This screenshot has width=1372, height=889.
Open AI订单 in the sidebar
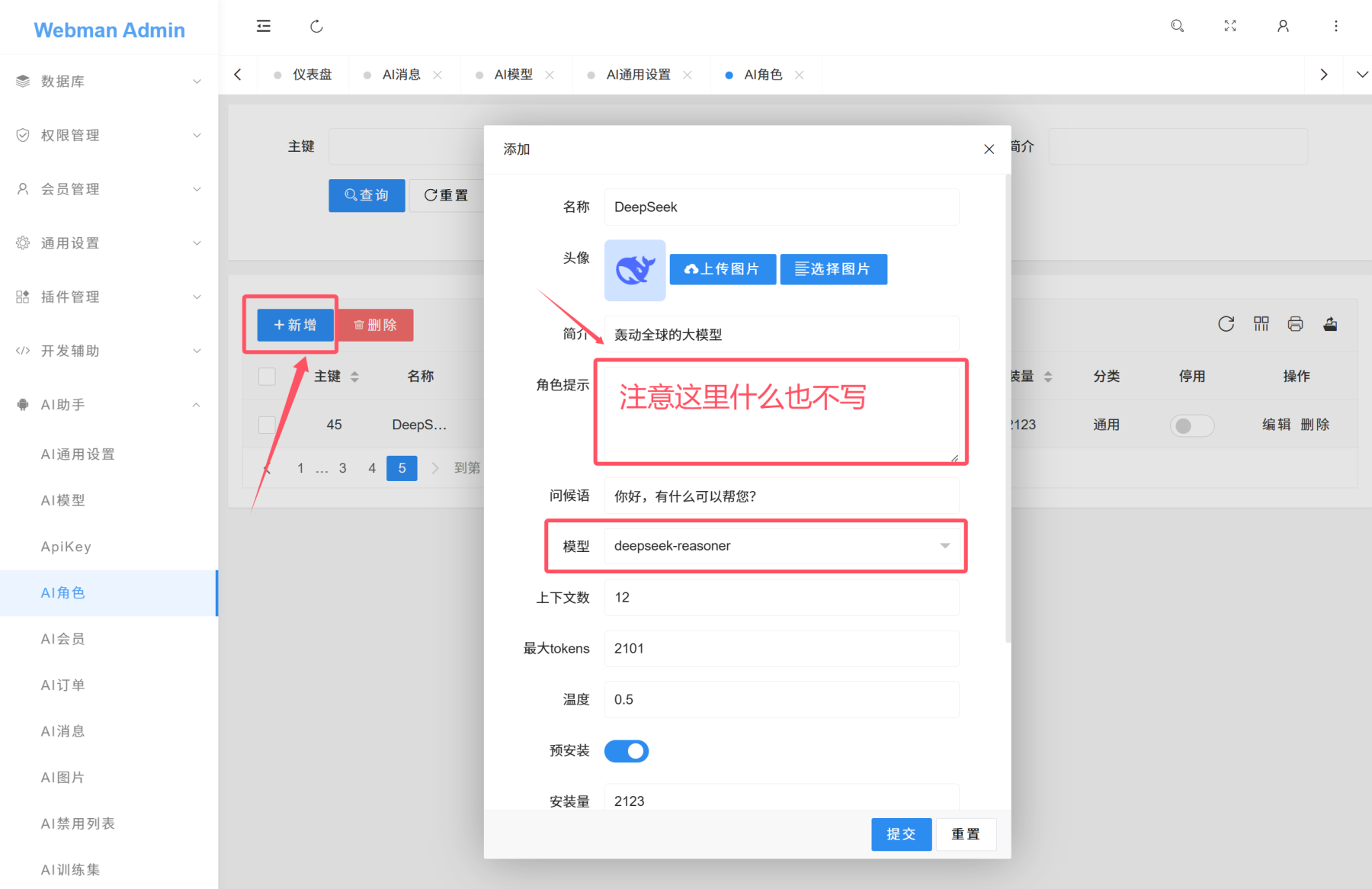click(109, 685)
